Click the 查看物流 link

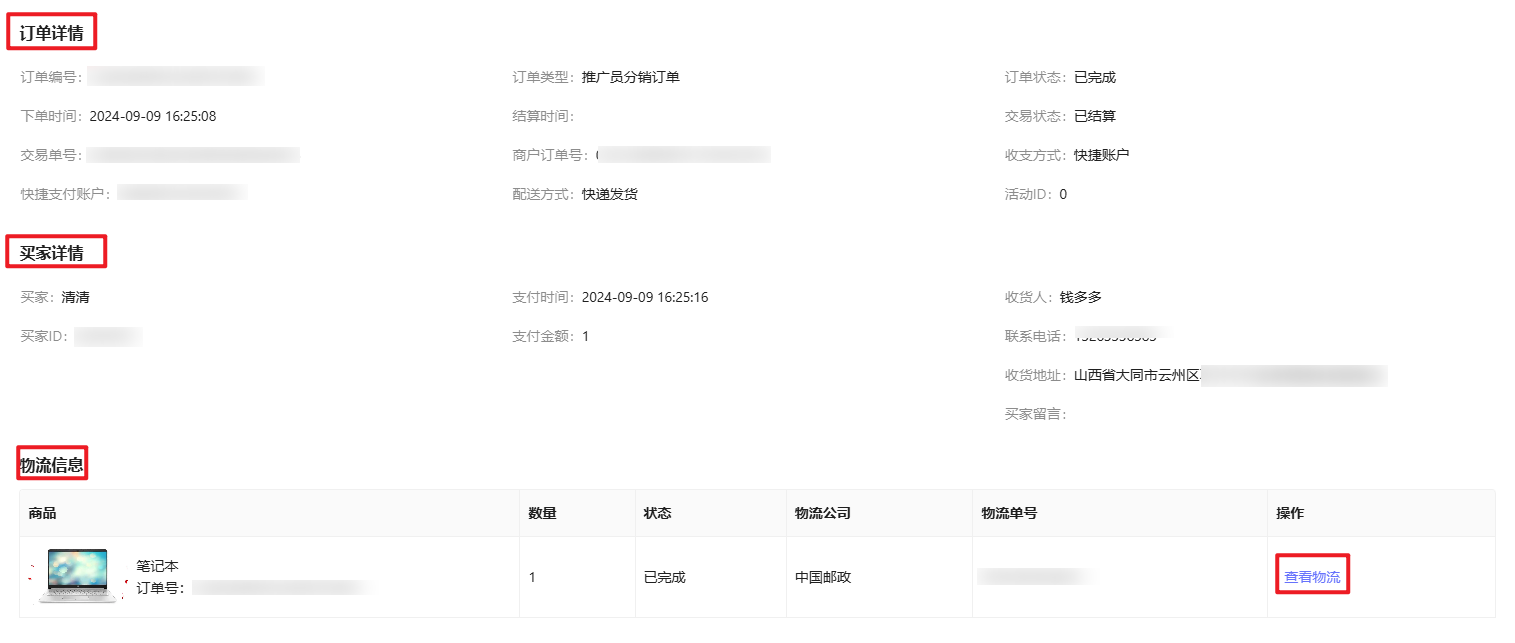[x=1312, y=577]
